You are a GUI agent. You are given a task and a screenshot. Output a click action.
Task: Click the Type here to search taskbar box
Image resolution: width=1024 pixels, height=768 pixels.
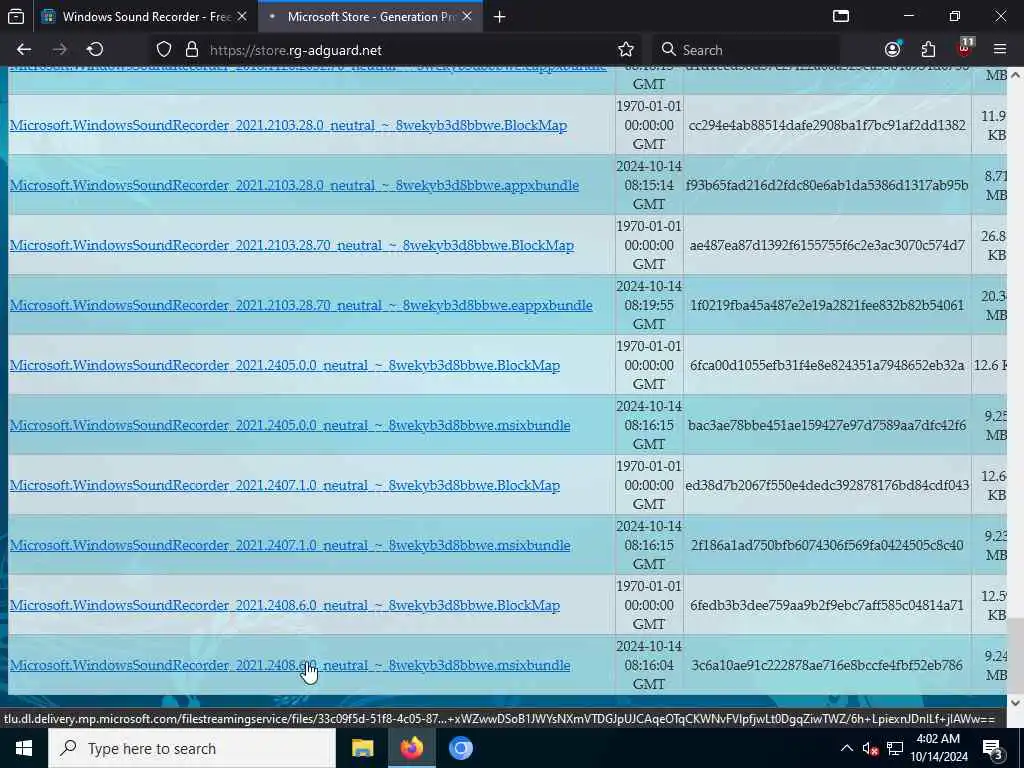pyautogui.click(x=192, y=748)
